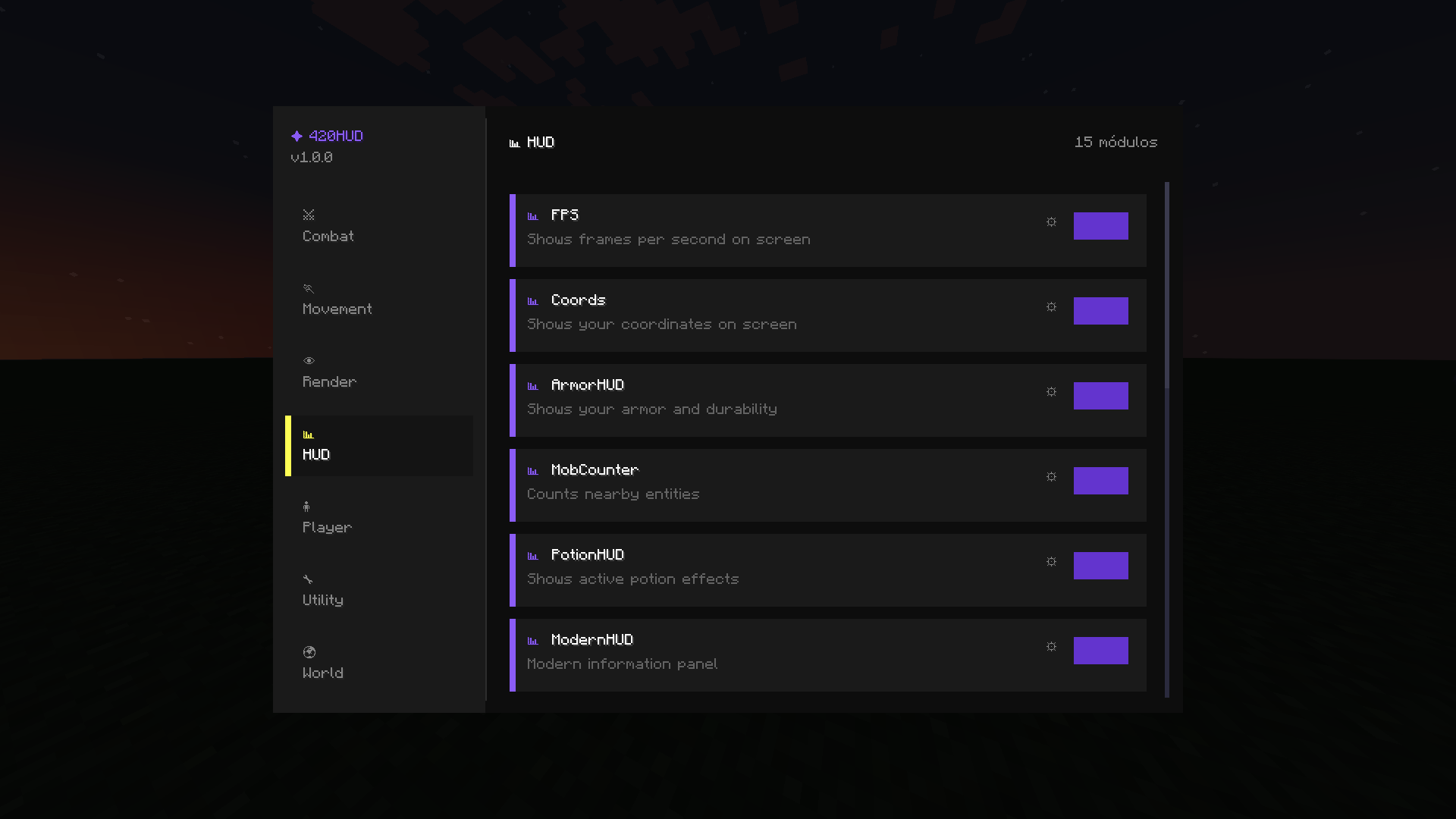Toggle the ArmorHUD module switch
Image resolution: width=1456 pixels, height=819 pixels.
click(1100, 396)
